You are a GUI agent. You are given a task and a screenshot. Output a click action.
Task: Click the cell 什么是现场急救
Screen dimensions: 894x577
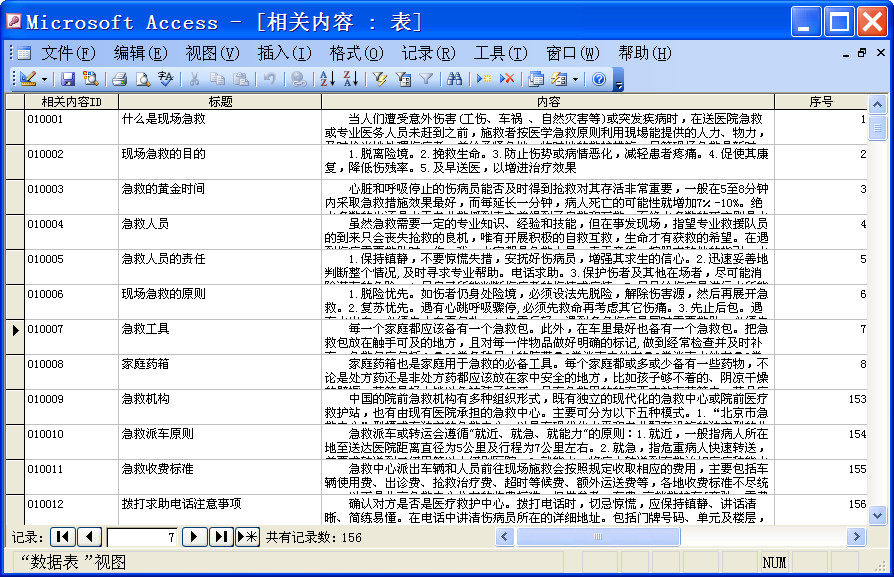[x=220, y=127]
